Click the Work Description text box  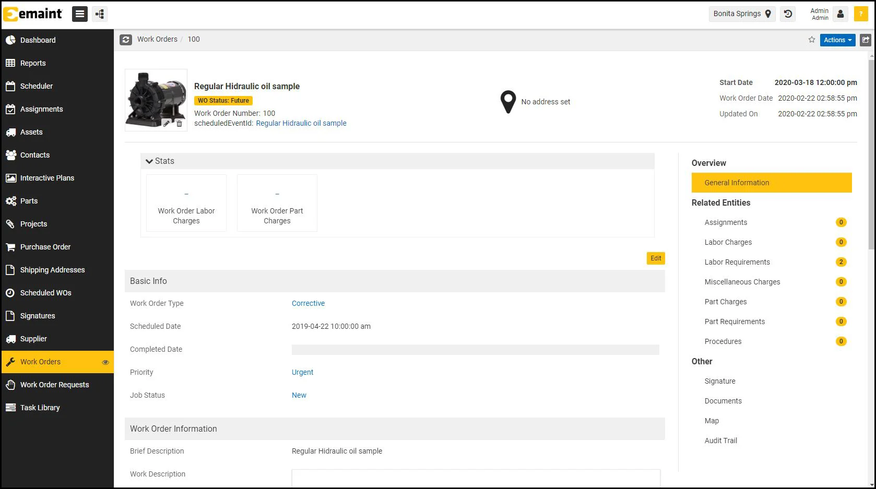point(475,477)
